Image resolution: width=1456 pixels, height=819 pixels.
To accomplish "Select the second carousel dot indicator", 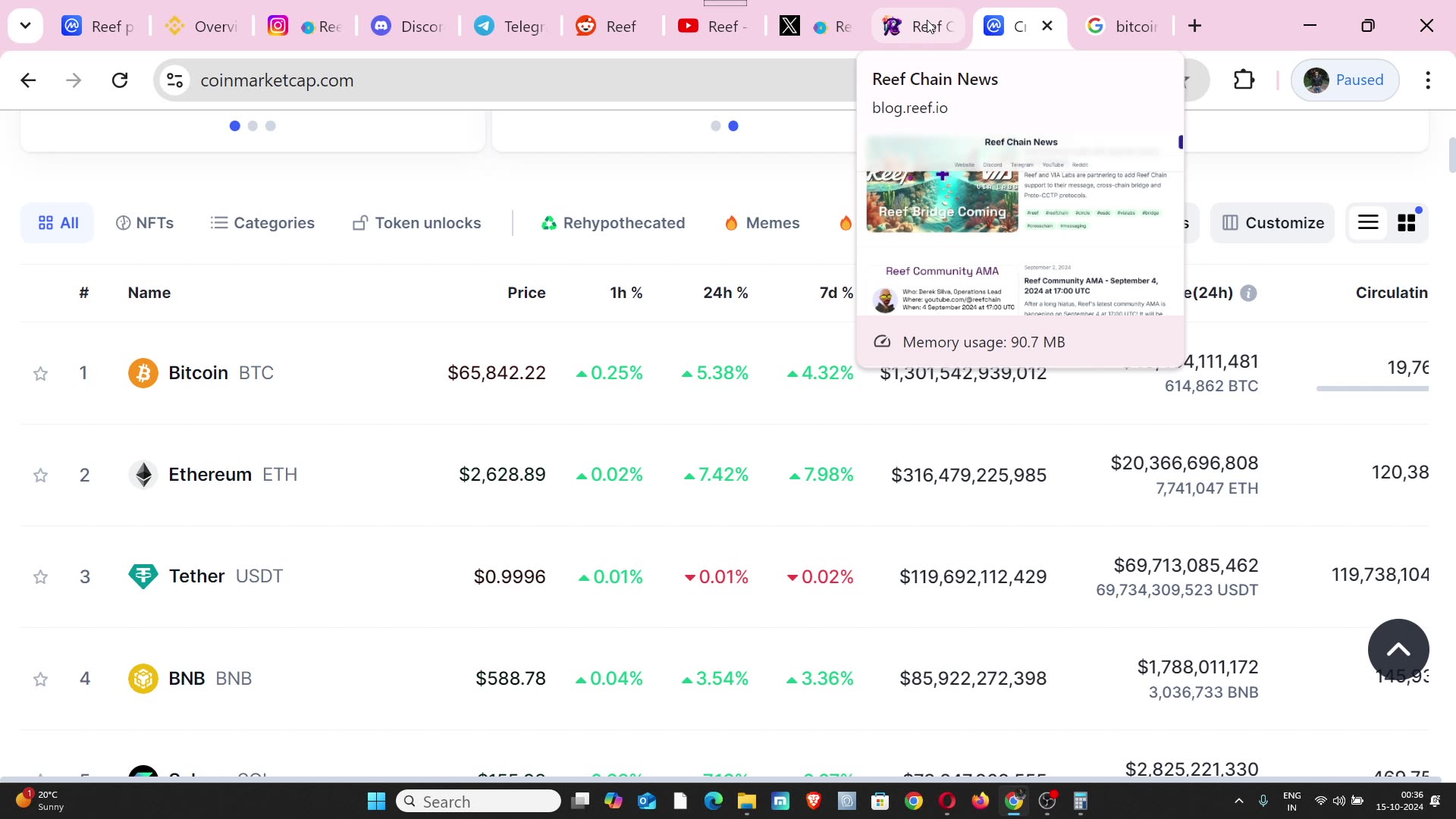I will 252,126.
